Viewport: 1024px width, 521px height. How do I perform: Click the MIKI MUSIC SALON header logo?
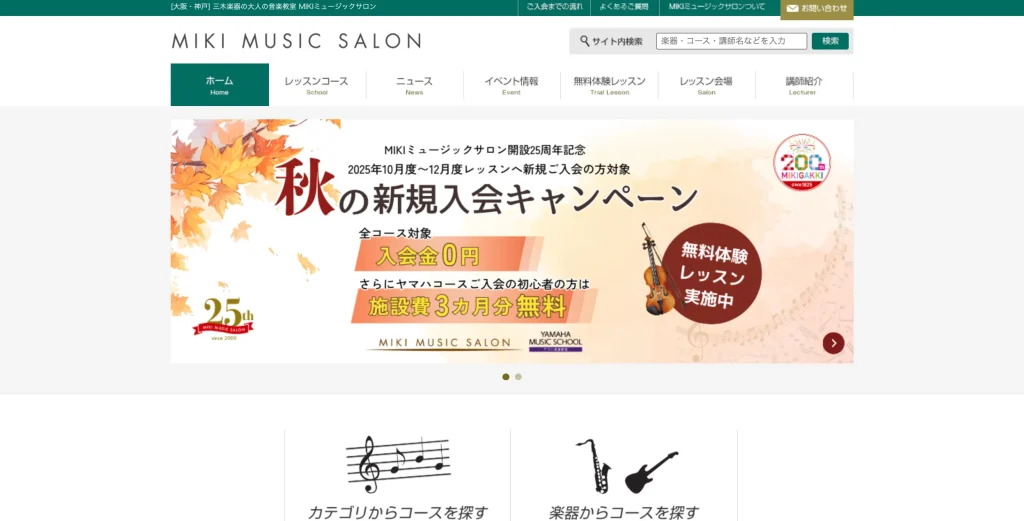click(x=296, y=41)
